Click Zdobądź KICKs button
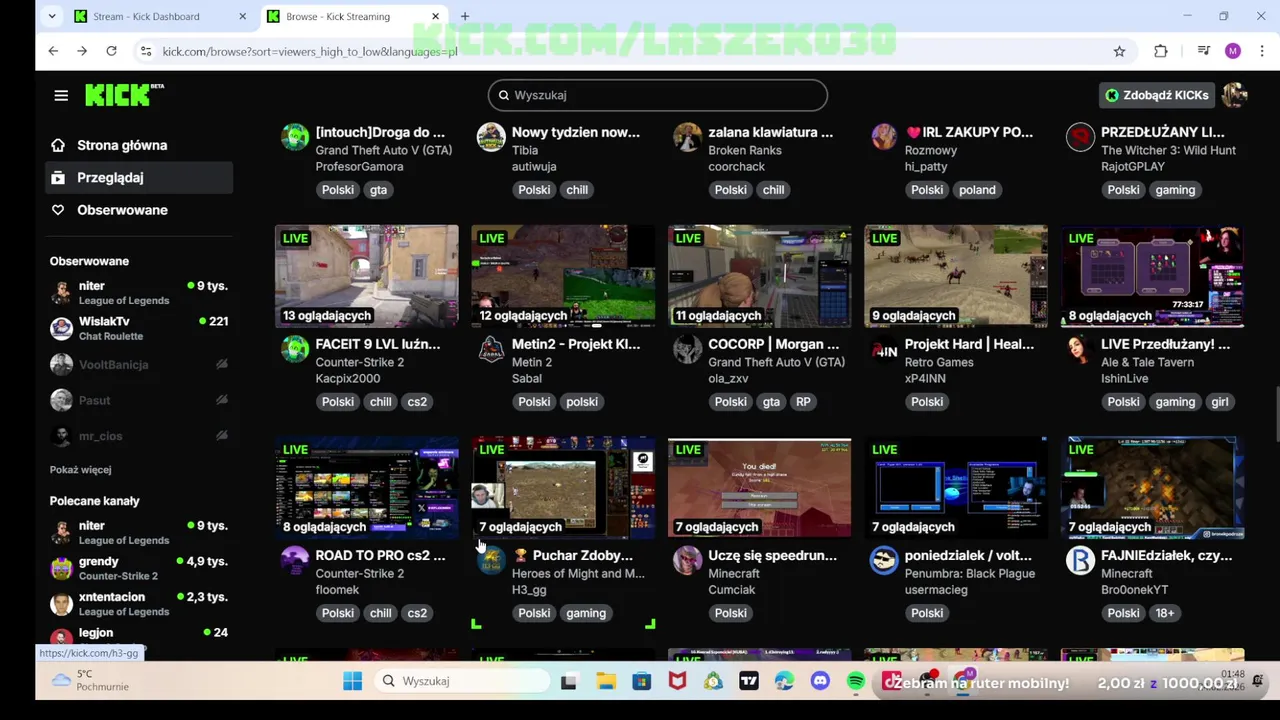This screenshot has height=720, width=1280. tap(1156, 95)
